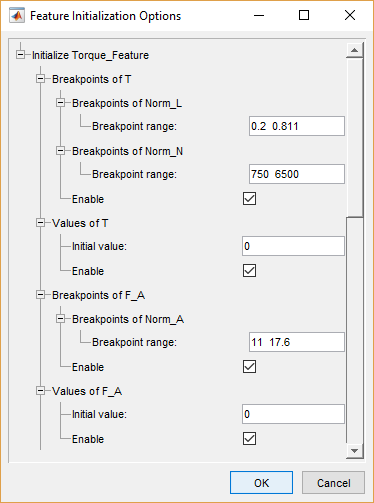The height and width of the screenshot is (503, 374).
Task: Toggle Enable checkbox under Values of T
Action: point(249,271)
